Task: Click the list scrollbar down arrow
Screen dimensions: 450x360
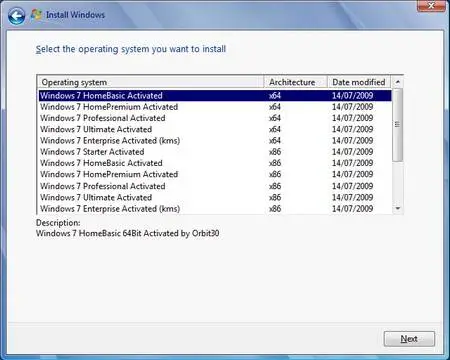Action: coord(397,209)
